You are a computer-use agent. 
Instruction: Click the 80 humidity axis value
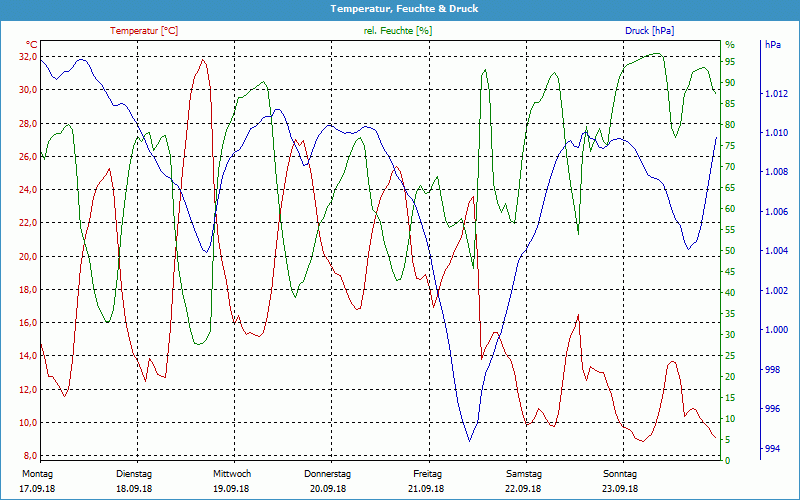(x=730, y=124)
